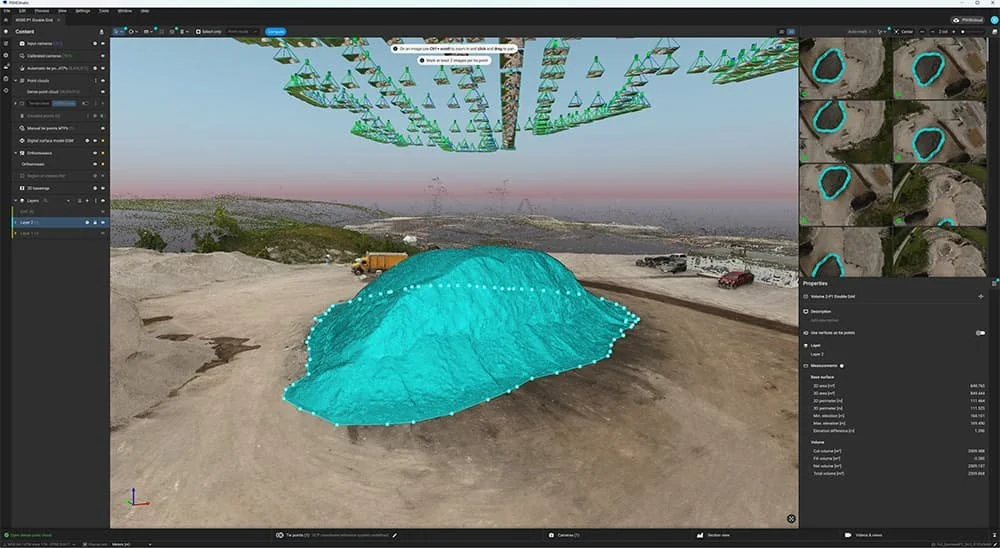The image size is (1000, 548).
Task: Click the Description field text
Action: [824, 320]
